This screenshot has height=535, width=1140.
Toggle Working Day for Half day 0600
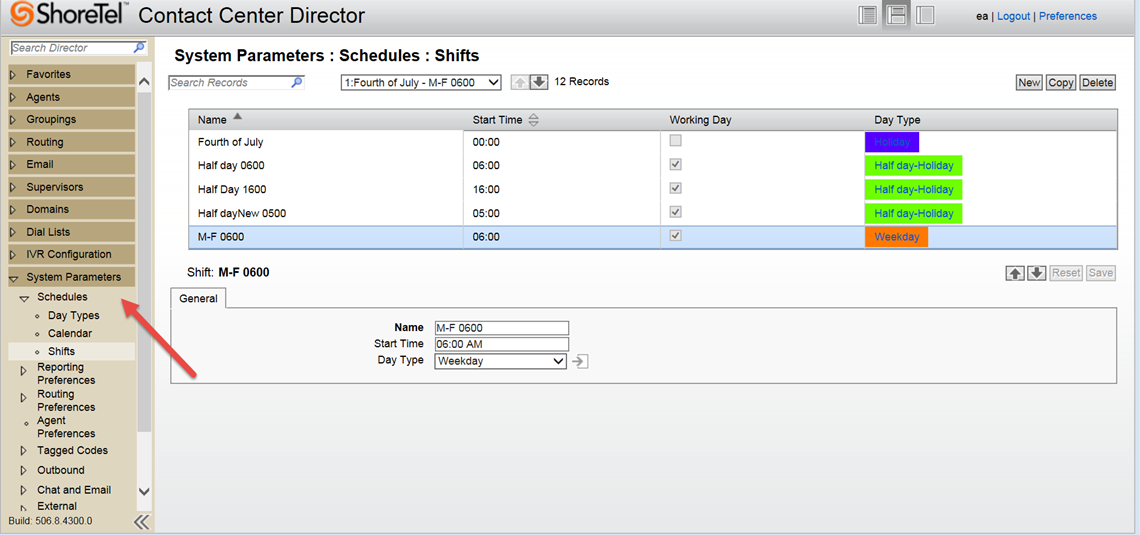[675, 165]
